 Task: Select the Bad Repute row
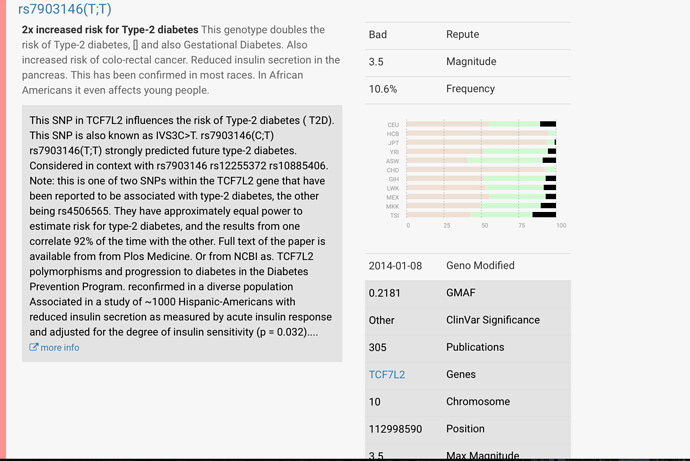pyautogui.click(x=468, y=35)
